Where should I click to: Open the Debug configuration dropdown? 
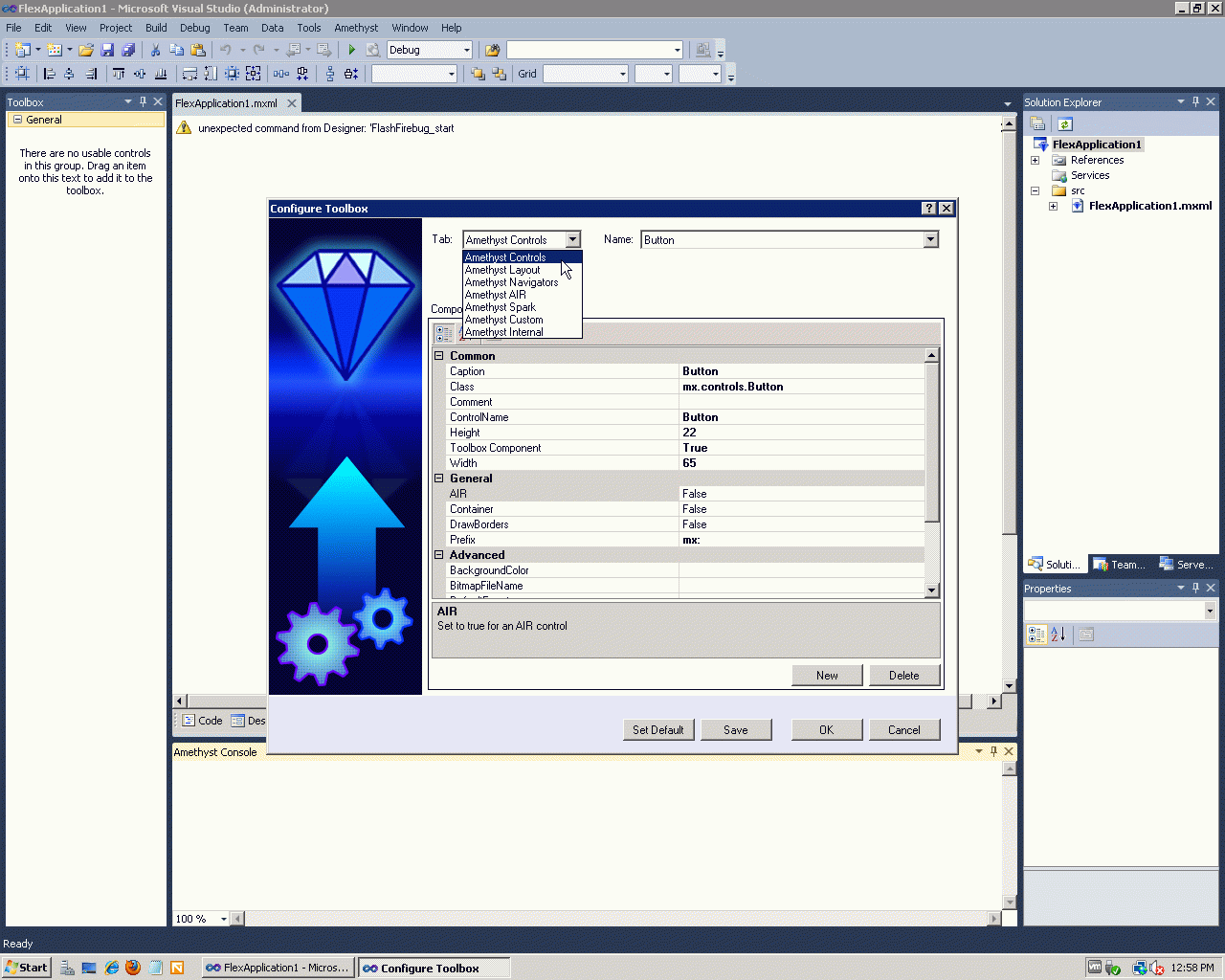(466, 50)
